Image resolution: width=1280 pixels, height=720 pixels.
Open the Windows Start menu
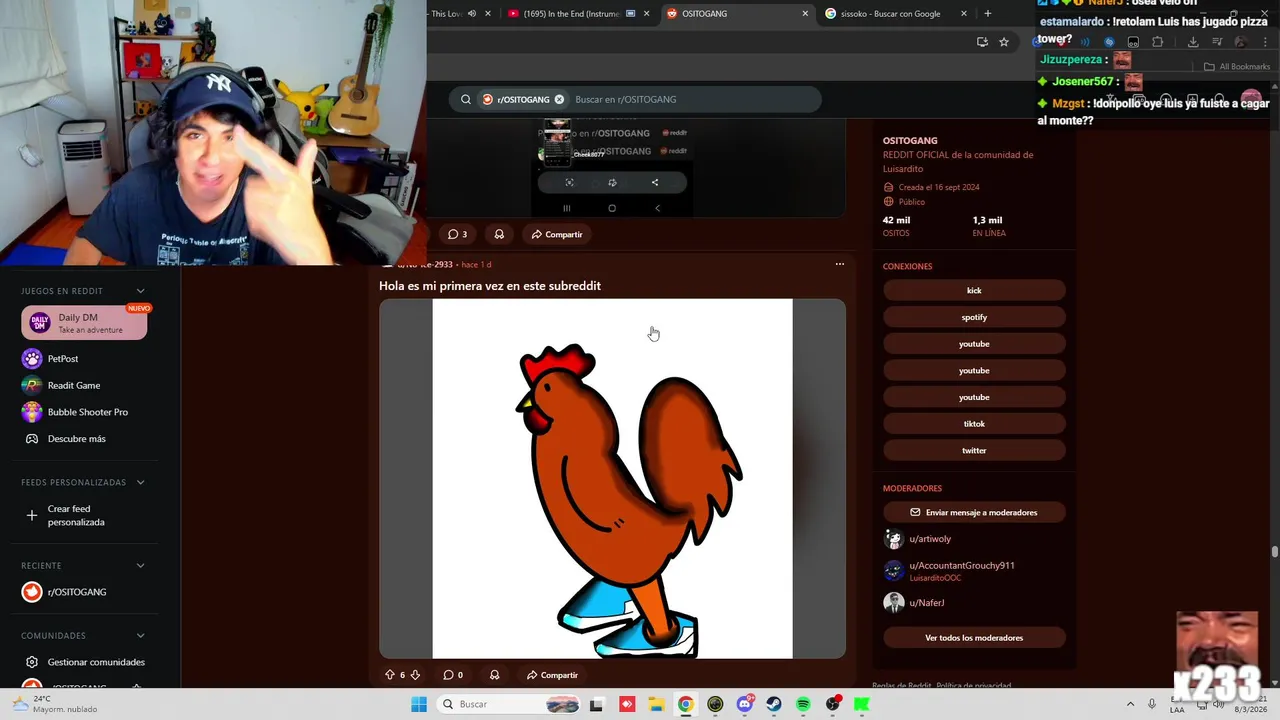tap(419, 704)
